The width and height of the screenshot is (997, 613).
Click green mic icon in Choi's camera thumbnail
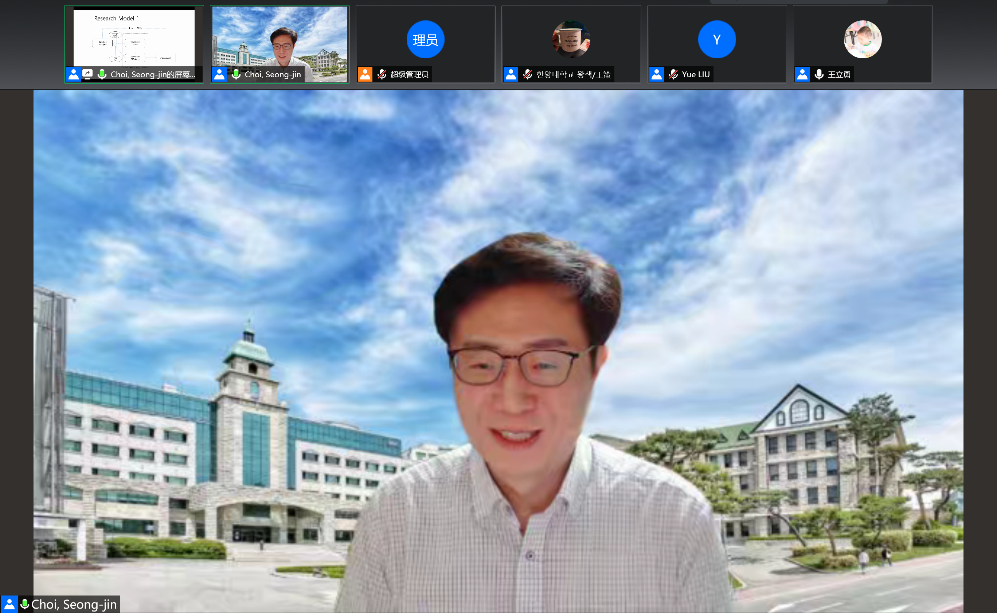click(x=236, y=75)
